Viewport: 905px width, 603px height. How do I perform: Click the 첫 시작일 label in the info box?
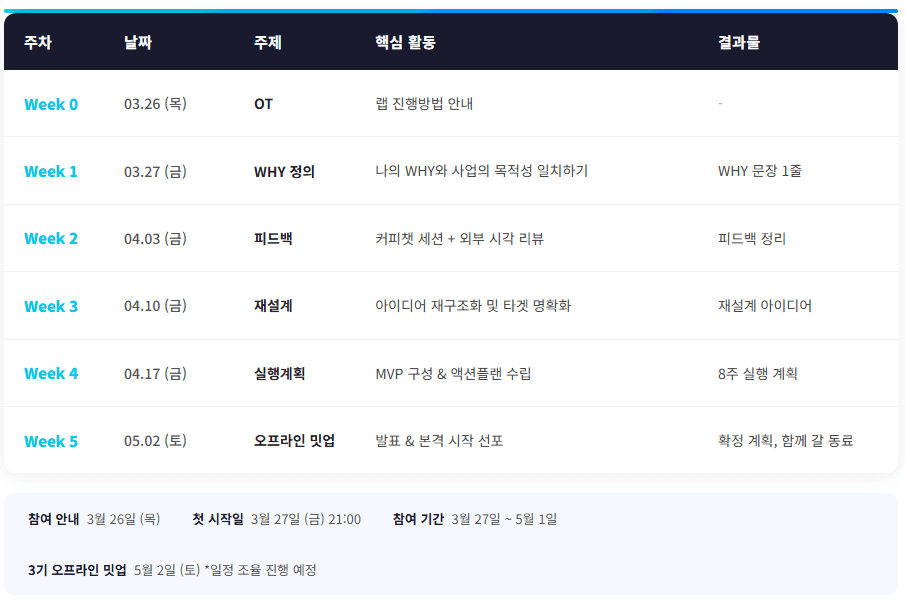coord(218,519)
